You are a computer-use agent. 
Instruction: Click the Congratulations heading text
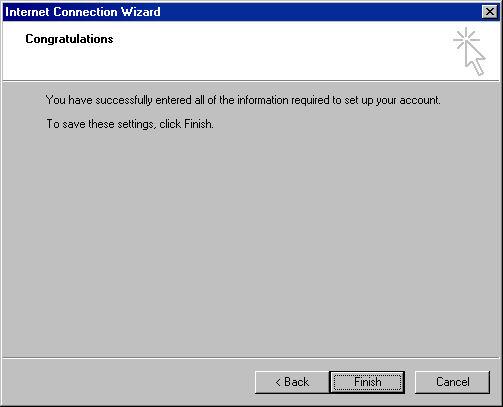(69, 39)
